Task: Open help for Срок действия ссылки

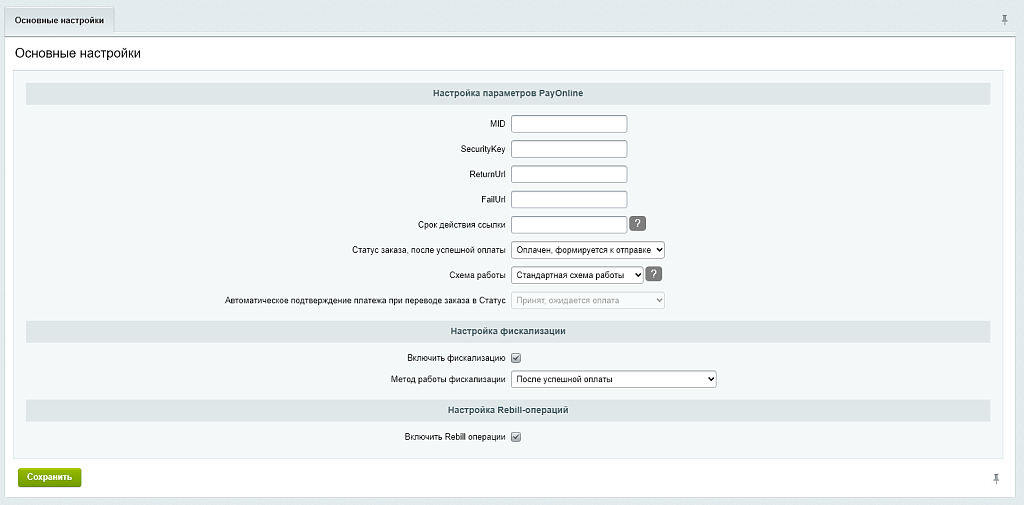Action: tap(638, 224)
